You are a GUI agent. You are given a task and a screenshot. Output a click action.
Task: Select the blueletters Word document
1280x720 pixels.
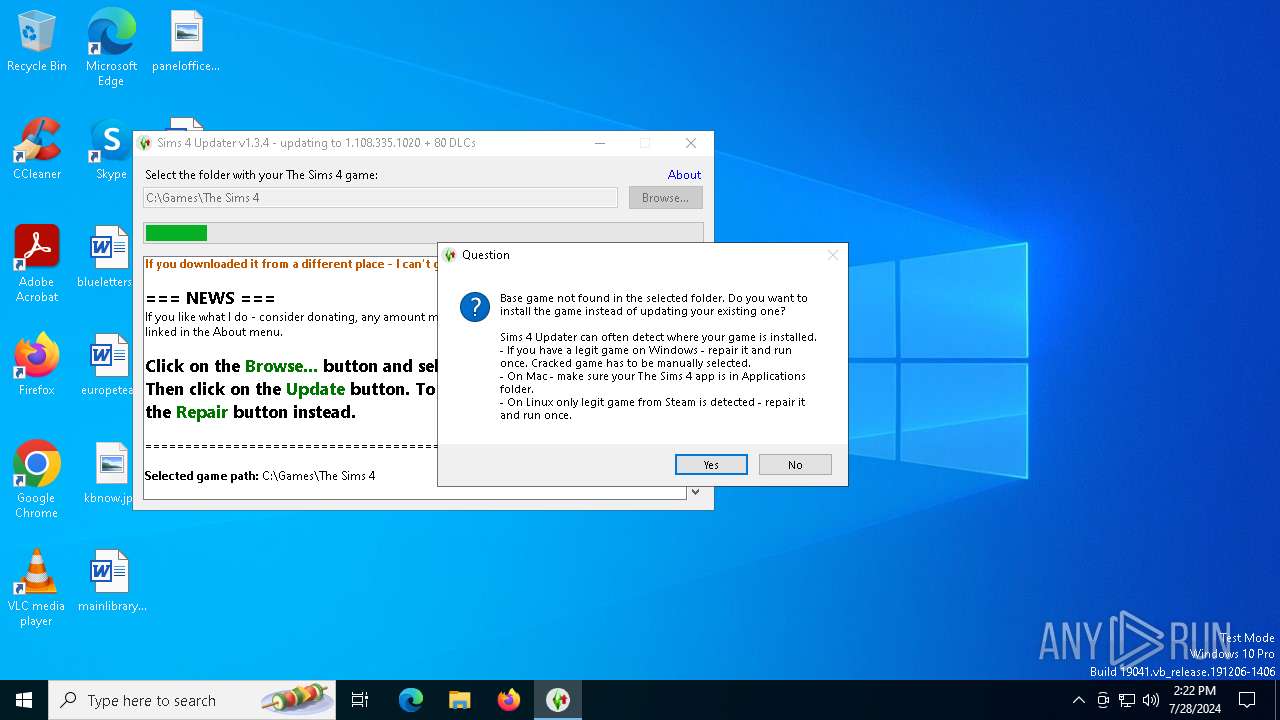(108, 258)
